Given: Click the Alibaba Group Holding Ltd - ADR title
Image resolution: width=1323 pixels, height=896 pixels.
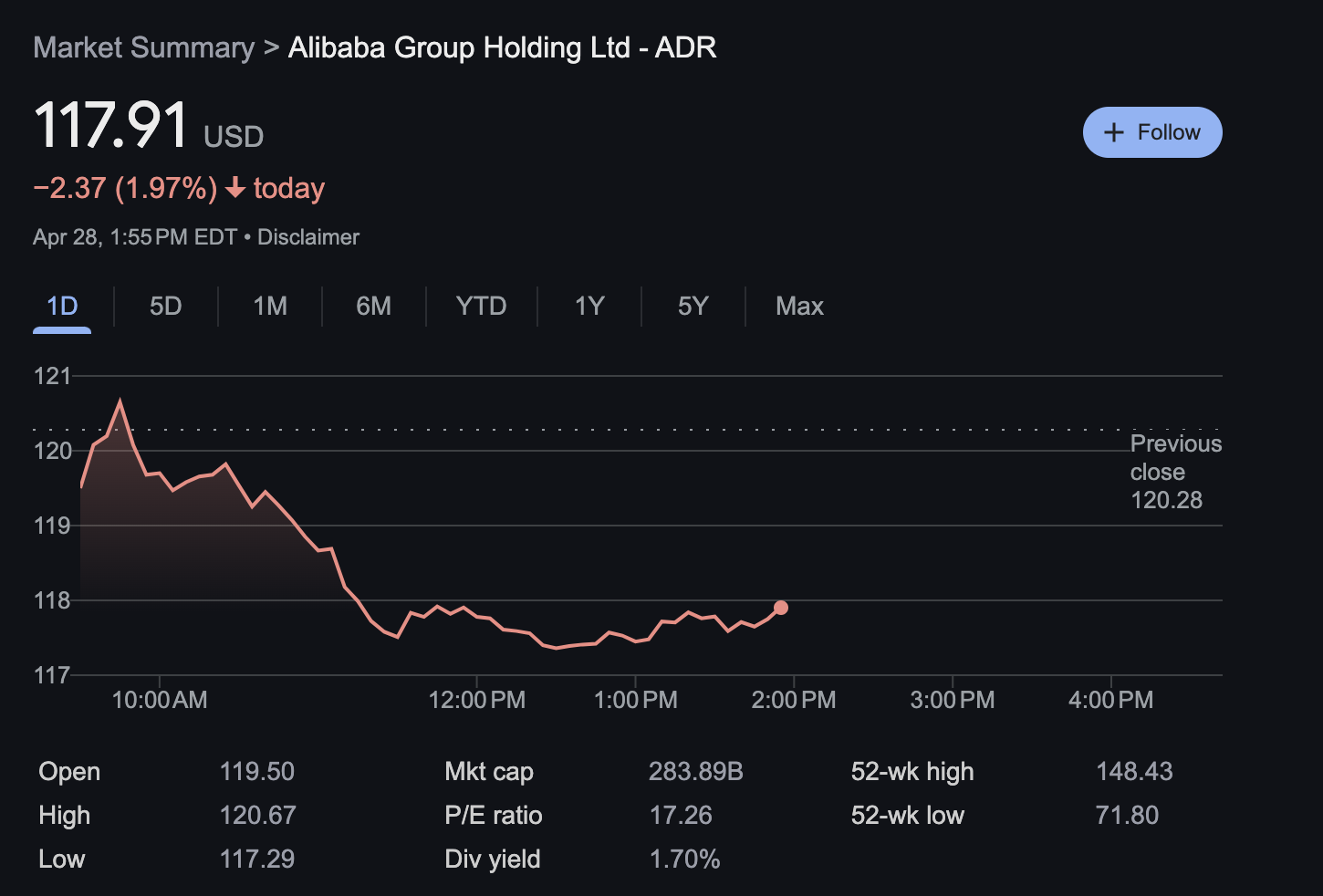Looking at the screenshot, I should 503,47.
